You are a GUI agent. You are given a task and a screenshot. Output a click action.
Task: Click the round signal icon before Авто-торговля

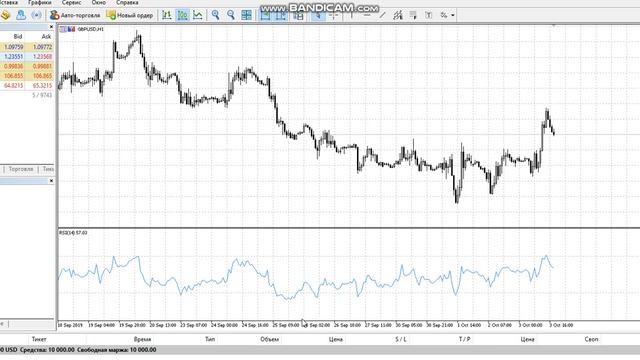(x=36, y=15)
